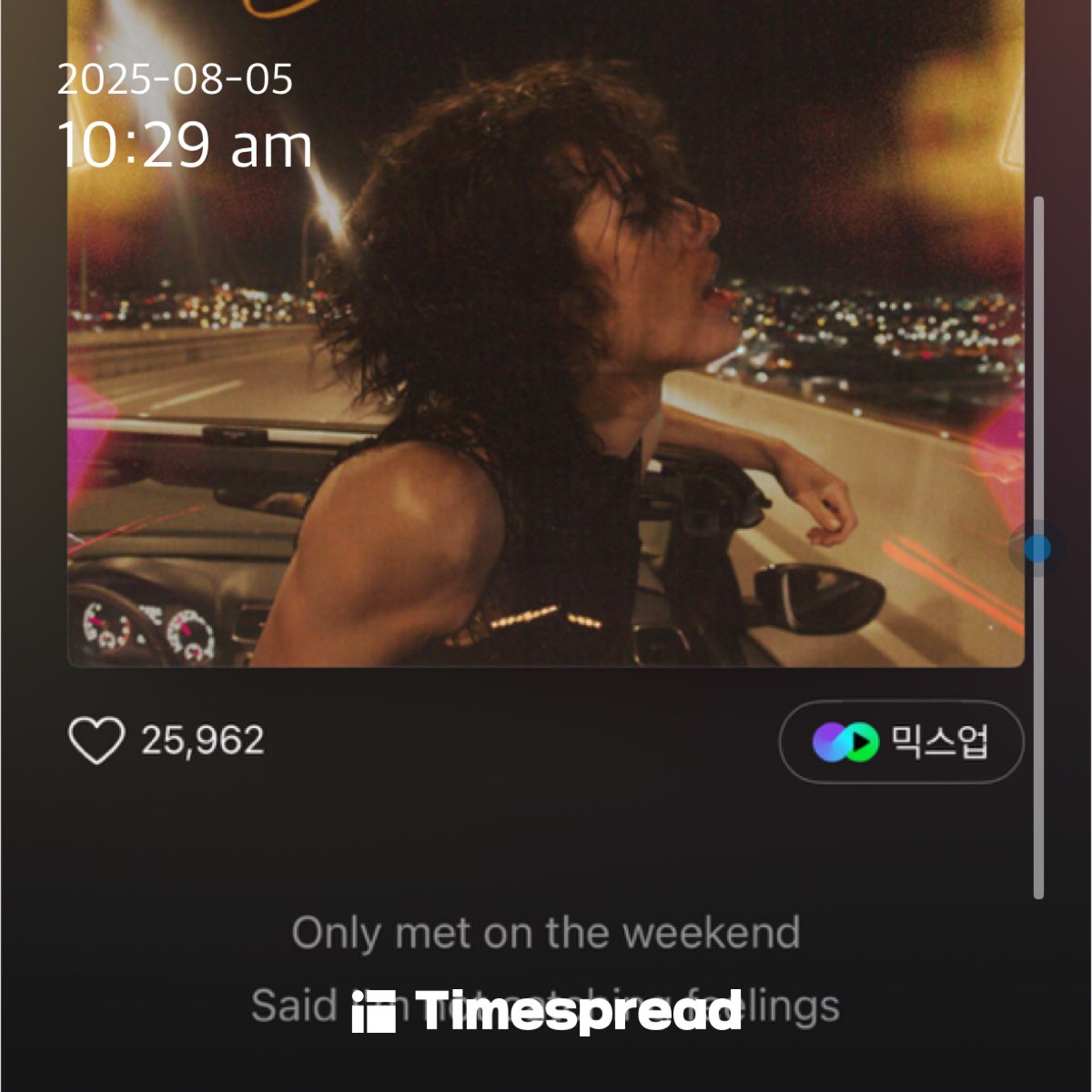Screen dimensions: 1092x1092
Task: Click the blue scrollbar handle
Action: pyautogui.click(x=1037, y=548)
